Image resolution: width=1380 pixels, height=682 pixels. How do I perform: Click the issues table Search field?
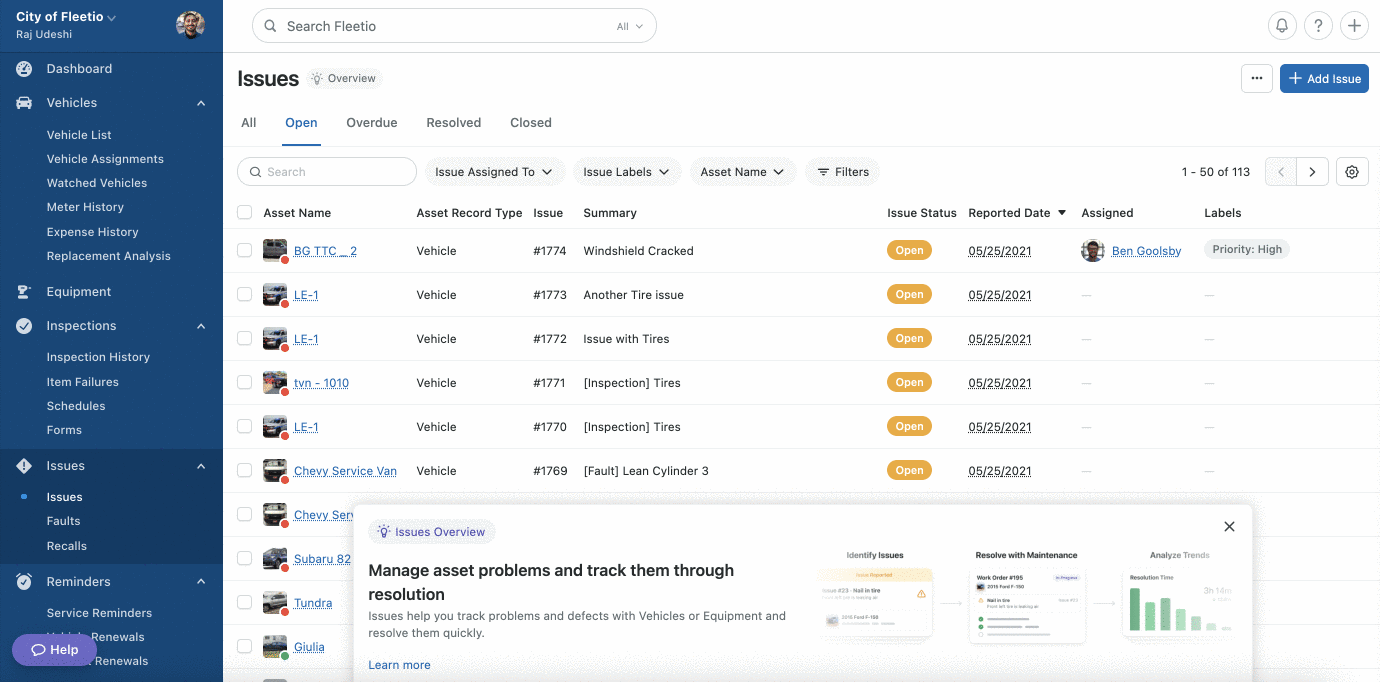tap(327, 172)
